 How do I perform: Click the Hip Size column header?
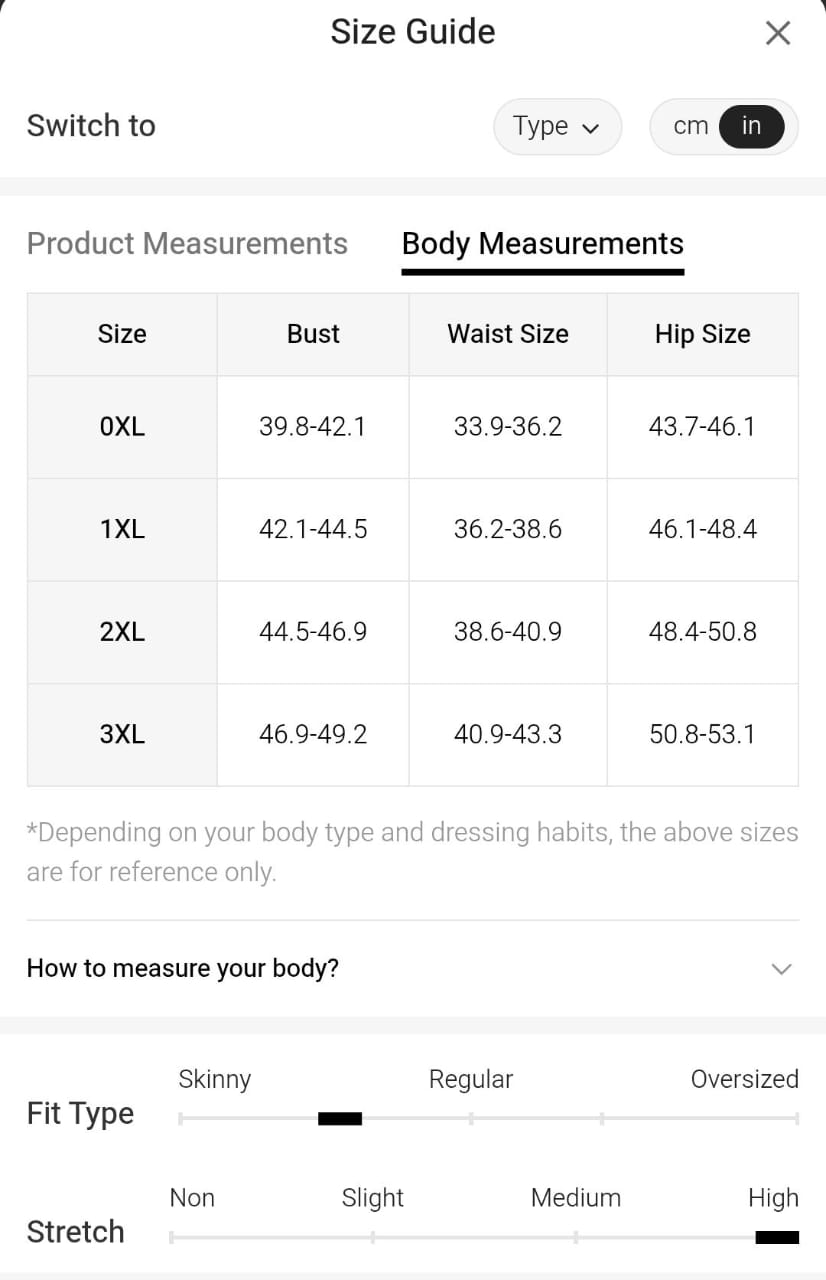(x=702, y=334)
